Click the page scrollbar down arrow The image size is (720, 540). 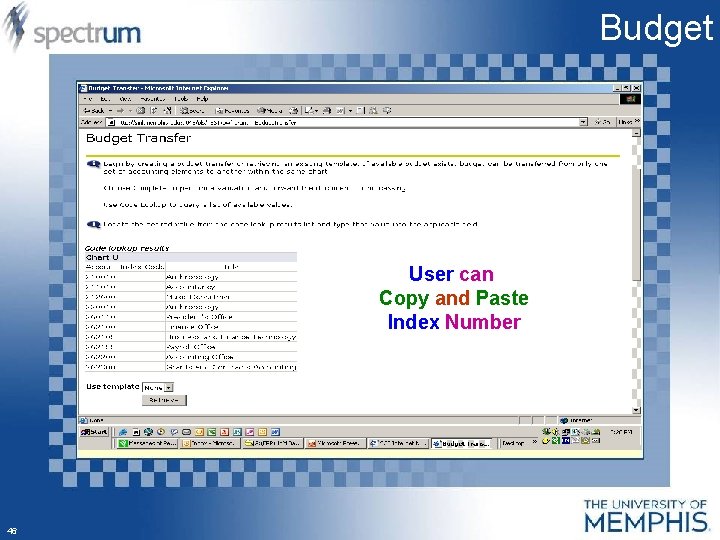(636, 410)
